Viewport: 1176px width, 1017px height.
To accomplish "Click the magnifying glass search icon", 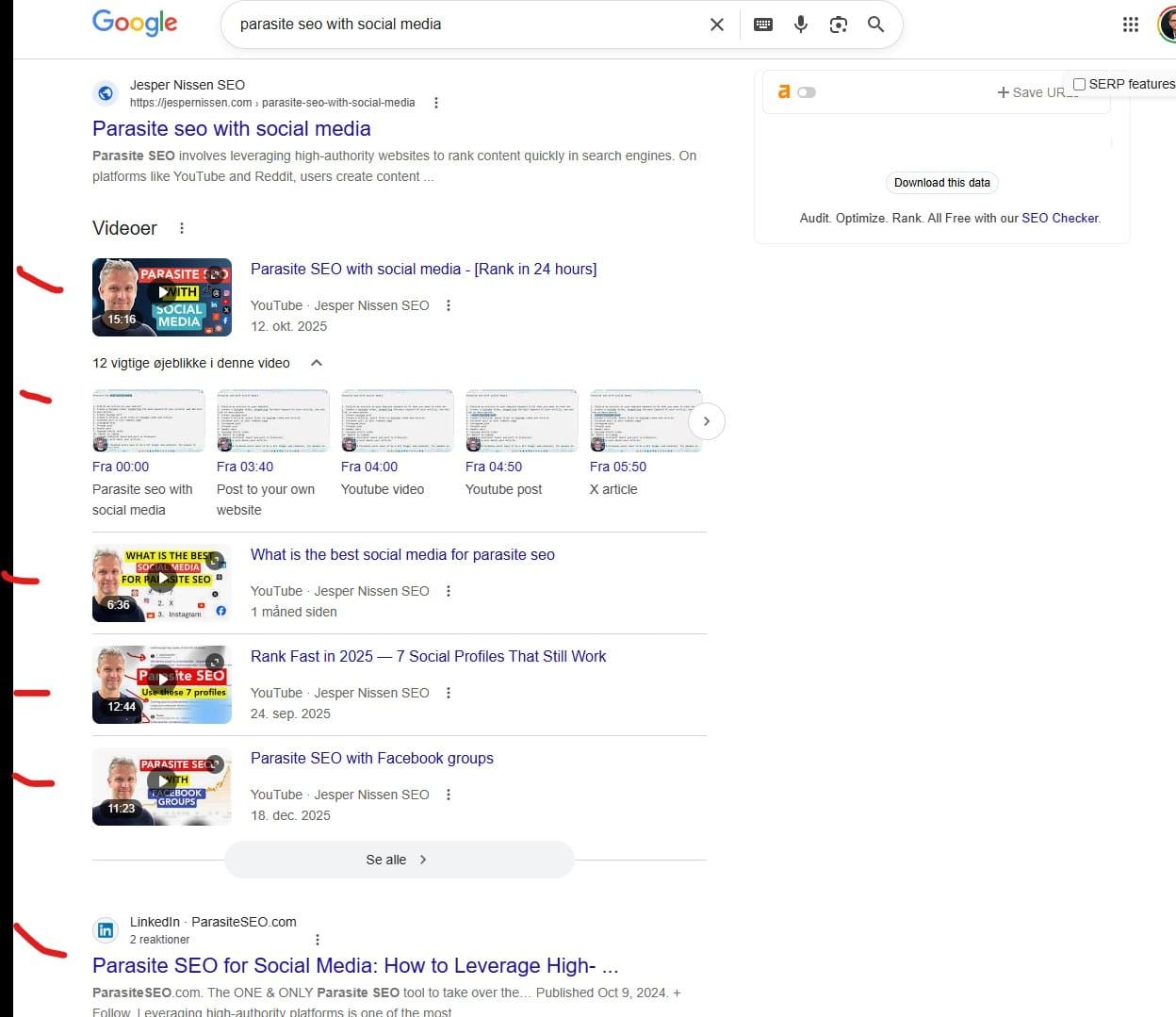I will coord(875,25).
